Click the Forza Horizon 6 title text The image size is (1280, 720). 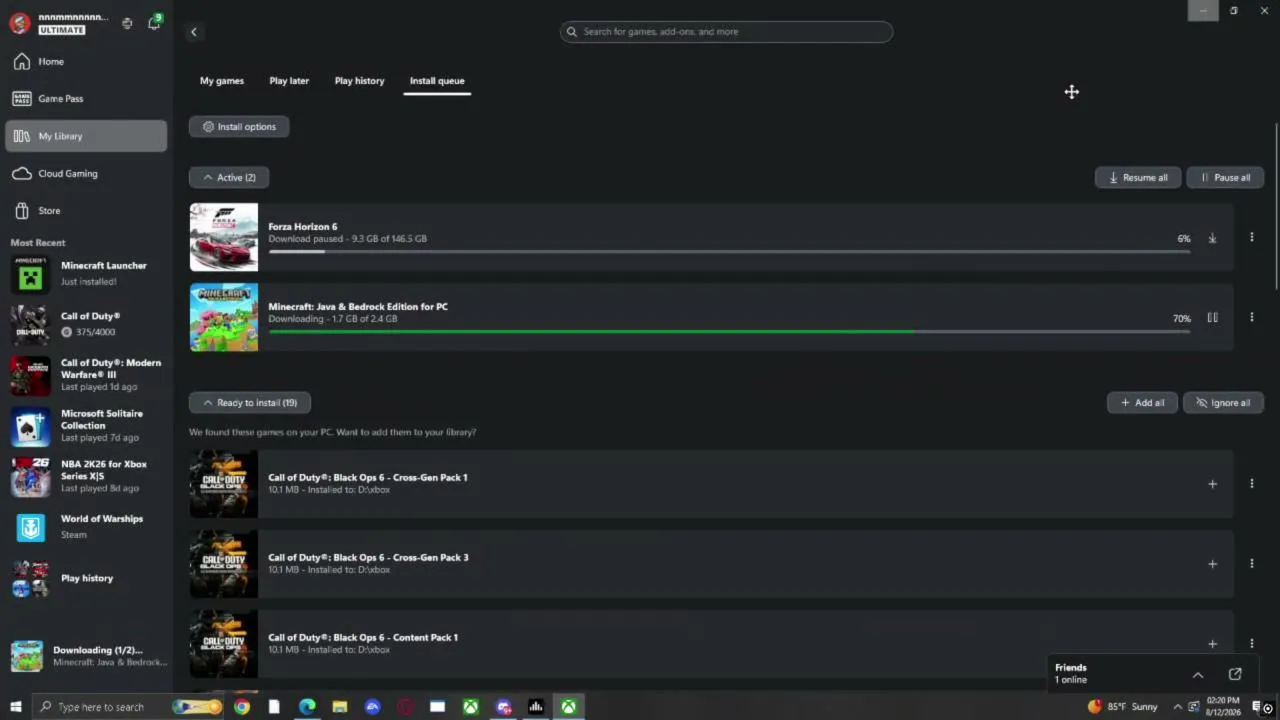point(303,227)
